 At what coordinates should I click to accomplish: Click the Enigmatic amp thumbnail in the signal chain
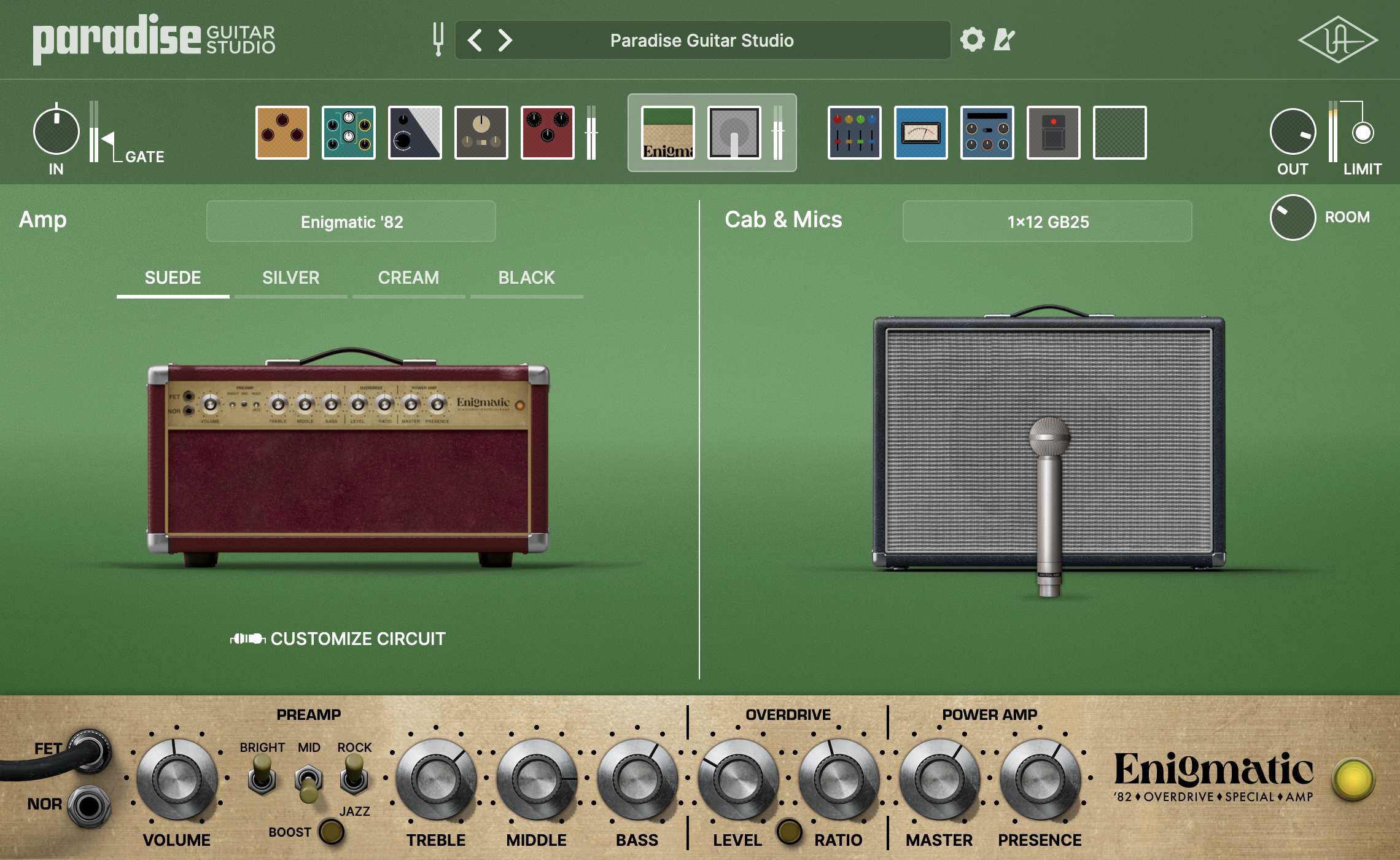point(667,132)
